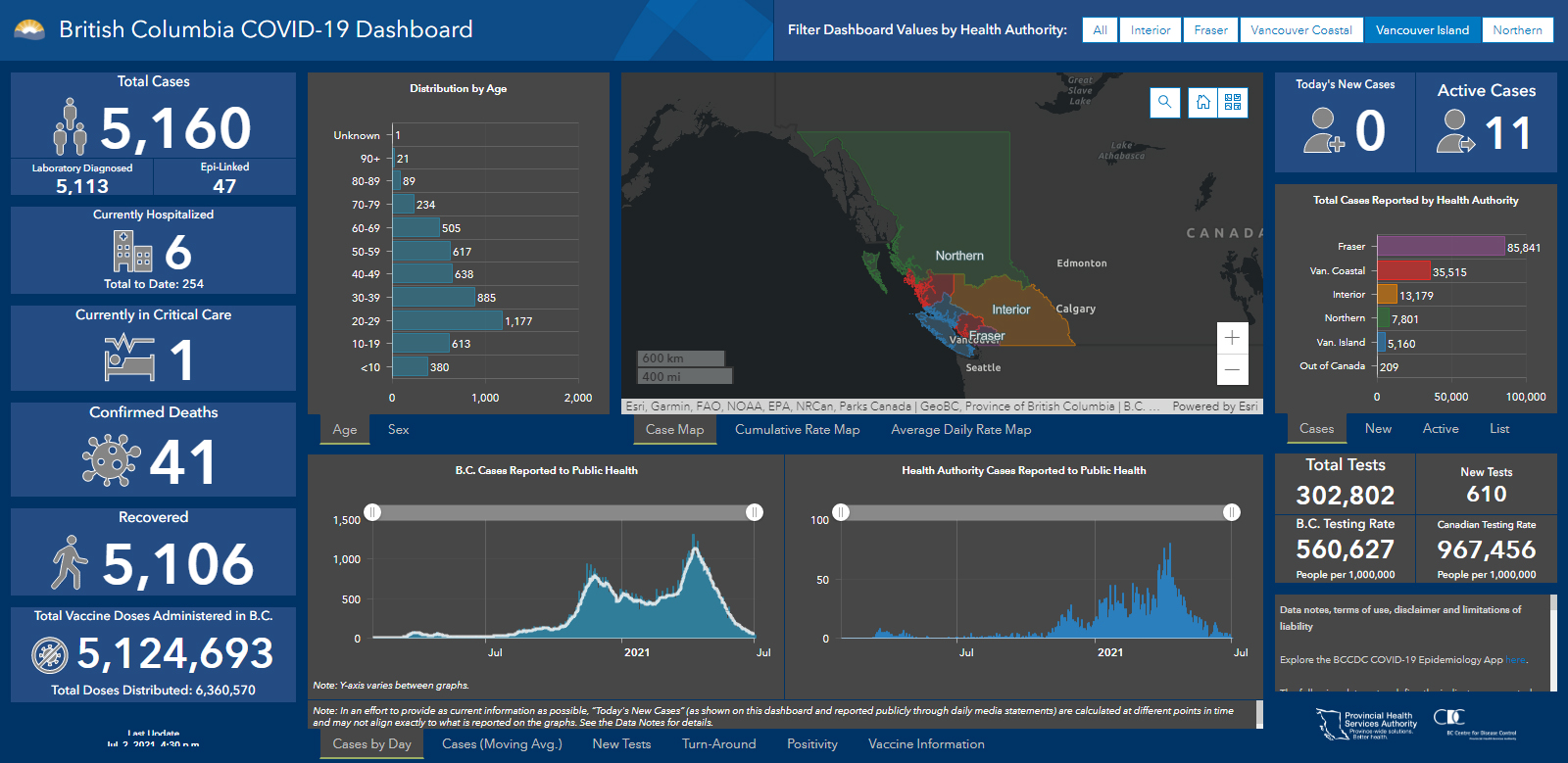Zoom in on the map
This screenshot has width=1568, height=763.
[1232, 338]
